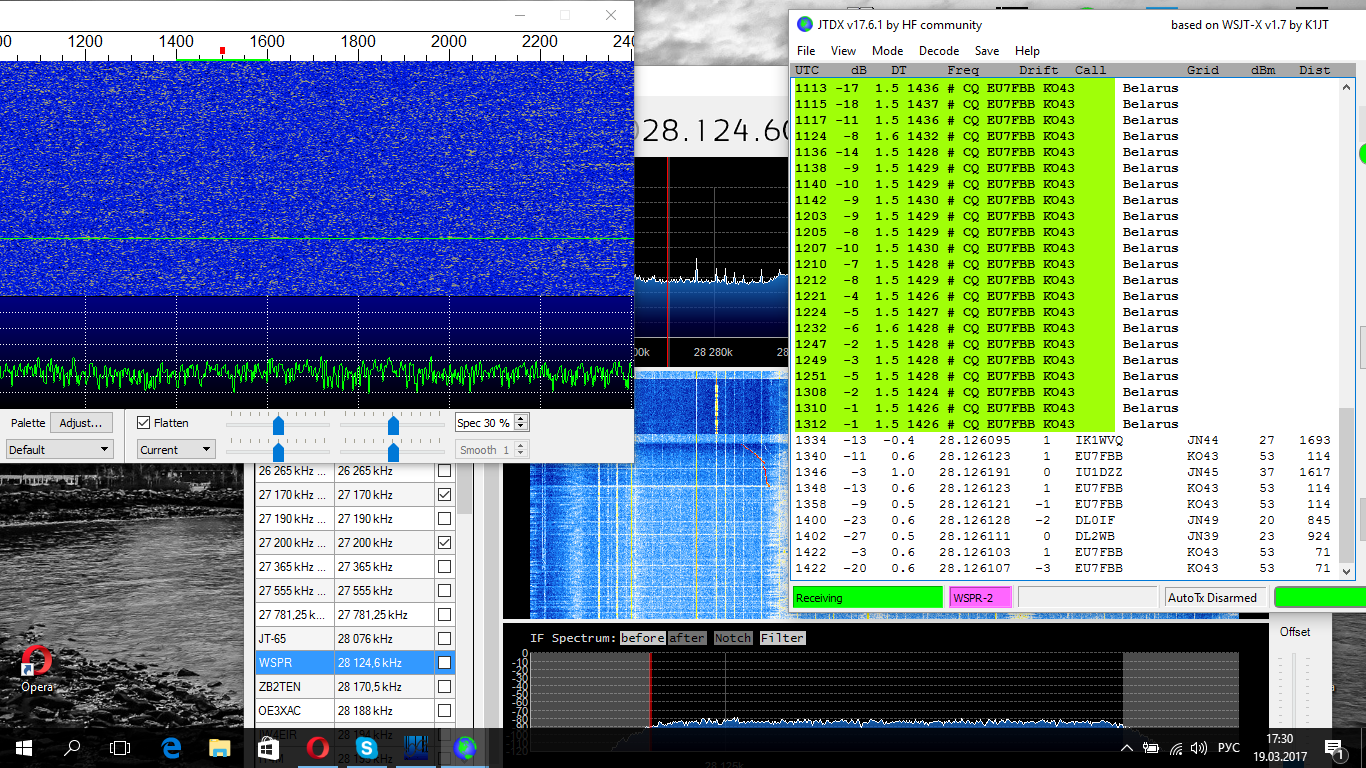Click the volume icon in the system tray
1366x768 pixels.
(1199, 748)
